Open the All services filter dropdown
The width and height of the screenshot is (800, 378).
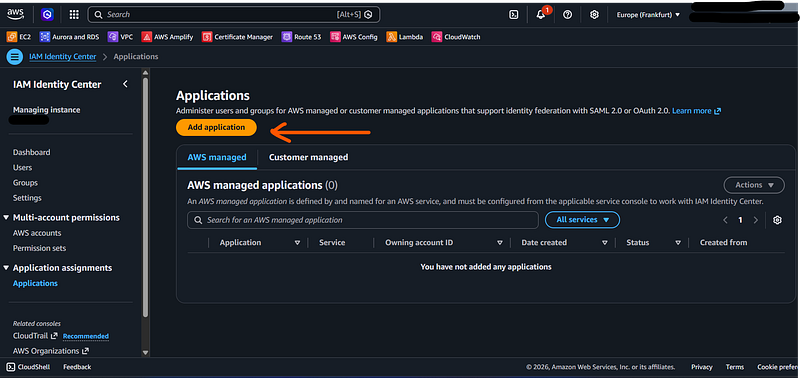coord(582,220)
